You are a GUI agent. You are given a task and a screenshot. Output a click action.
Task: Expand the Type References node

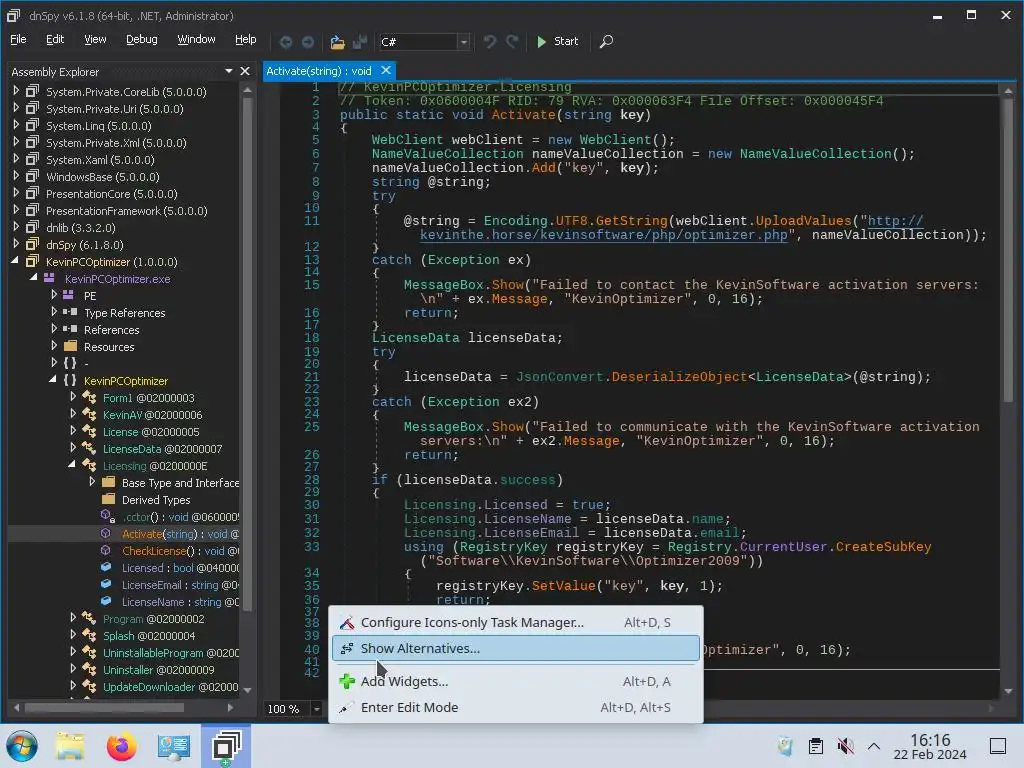[54, 312]
